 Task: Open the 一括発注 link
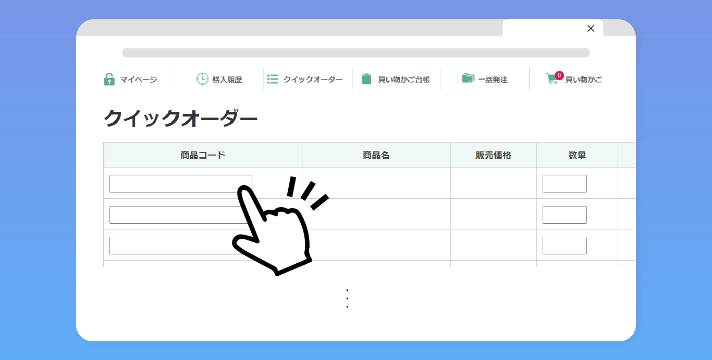point(493,79)
